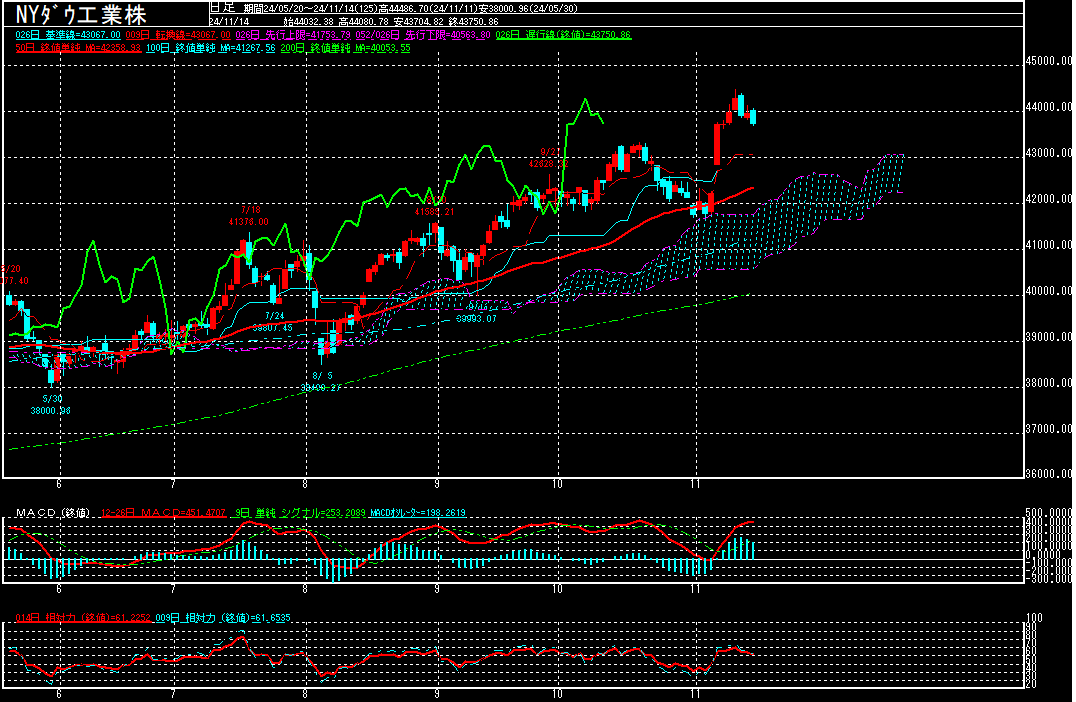Viewport: 1076px width, 702px height.
Task: Click the 5/30 38000.96 low annotation
Action: (51, 405)
